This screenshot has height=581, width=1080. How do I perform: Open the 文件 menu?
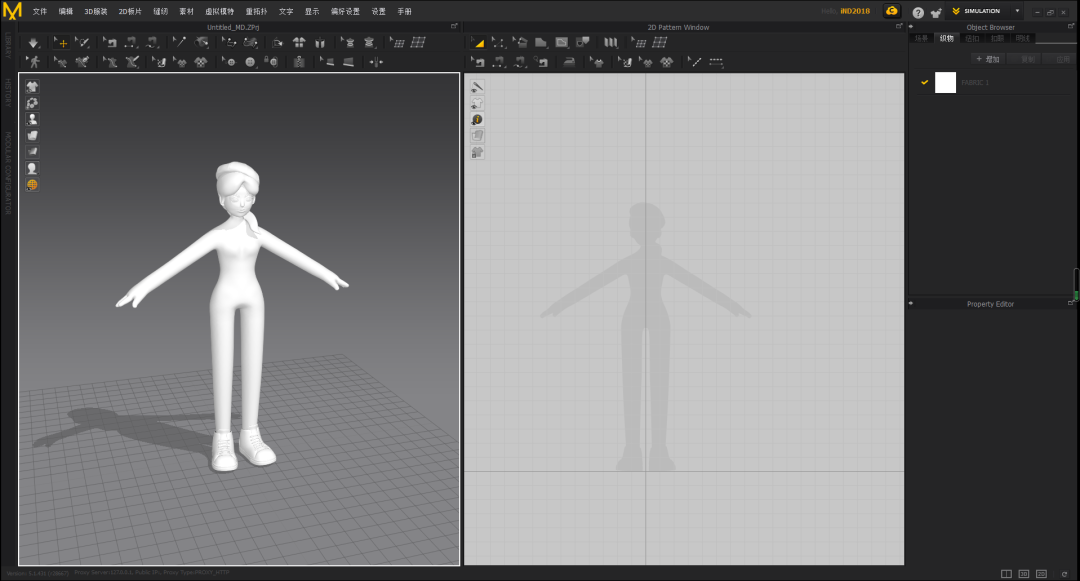(40, 11)
